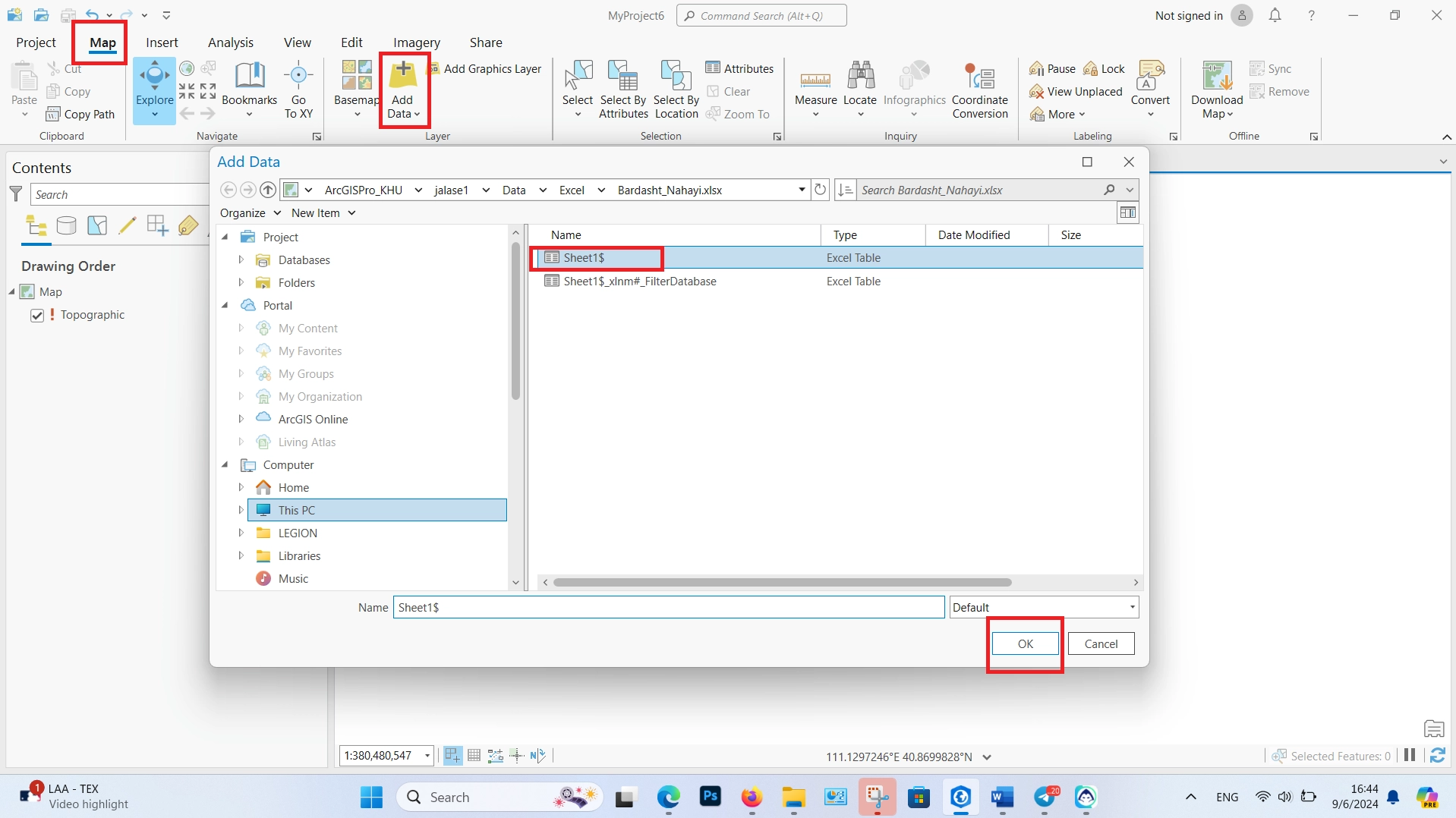This screenshot has height=818, width=1456.
Task: Open the Project tab
Action: click(x=36, y=42)
